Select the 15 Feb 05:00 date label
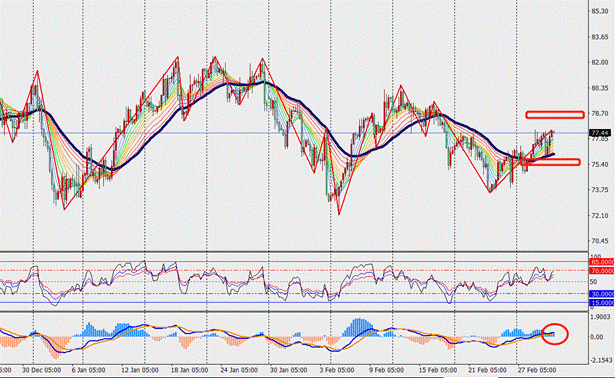The height and width of the screenshot is (378, 615). pos(438,370)
